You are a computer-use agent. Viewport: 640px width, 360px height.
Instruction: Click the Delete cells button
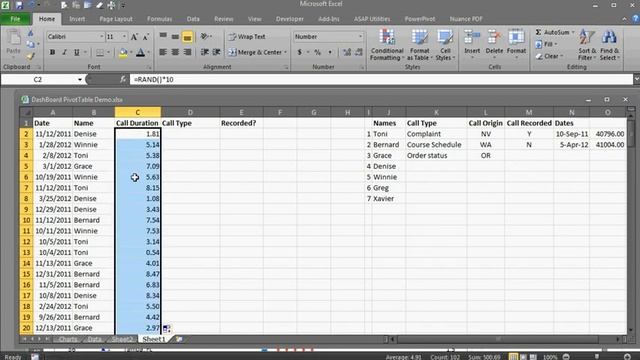(x=494, y=44)
